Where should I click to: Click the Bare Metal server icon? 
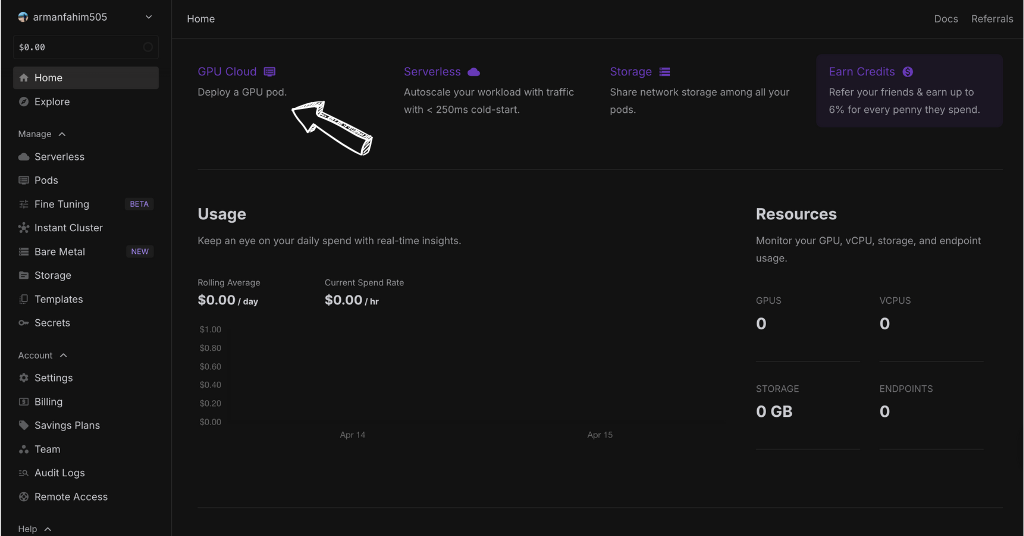(x=24, y=252)
